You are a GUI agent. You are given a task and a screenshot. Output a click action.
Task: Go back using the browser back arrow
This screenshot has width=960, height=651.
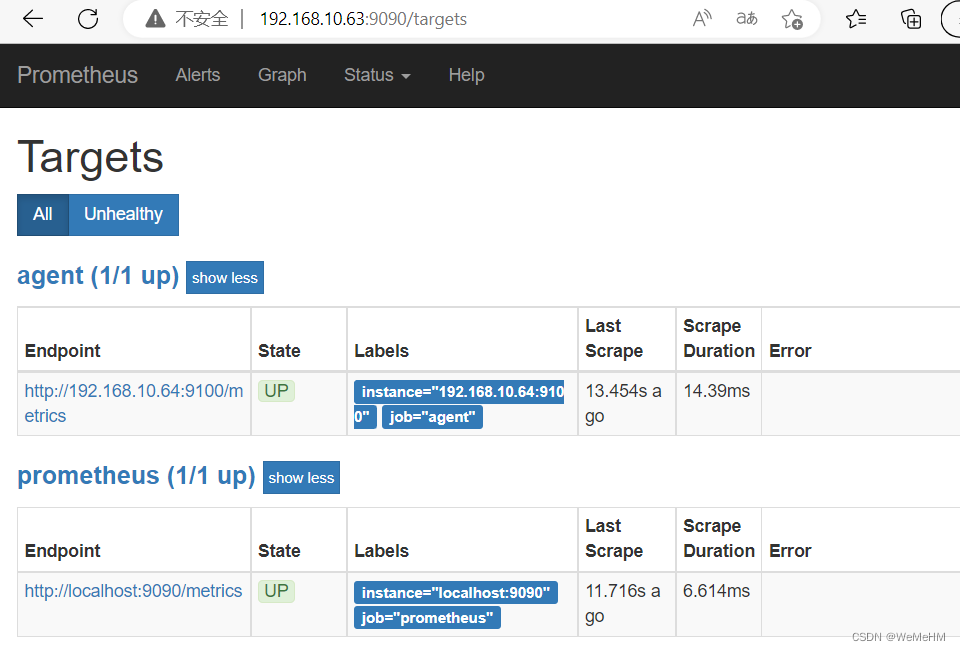pos(32,19)
